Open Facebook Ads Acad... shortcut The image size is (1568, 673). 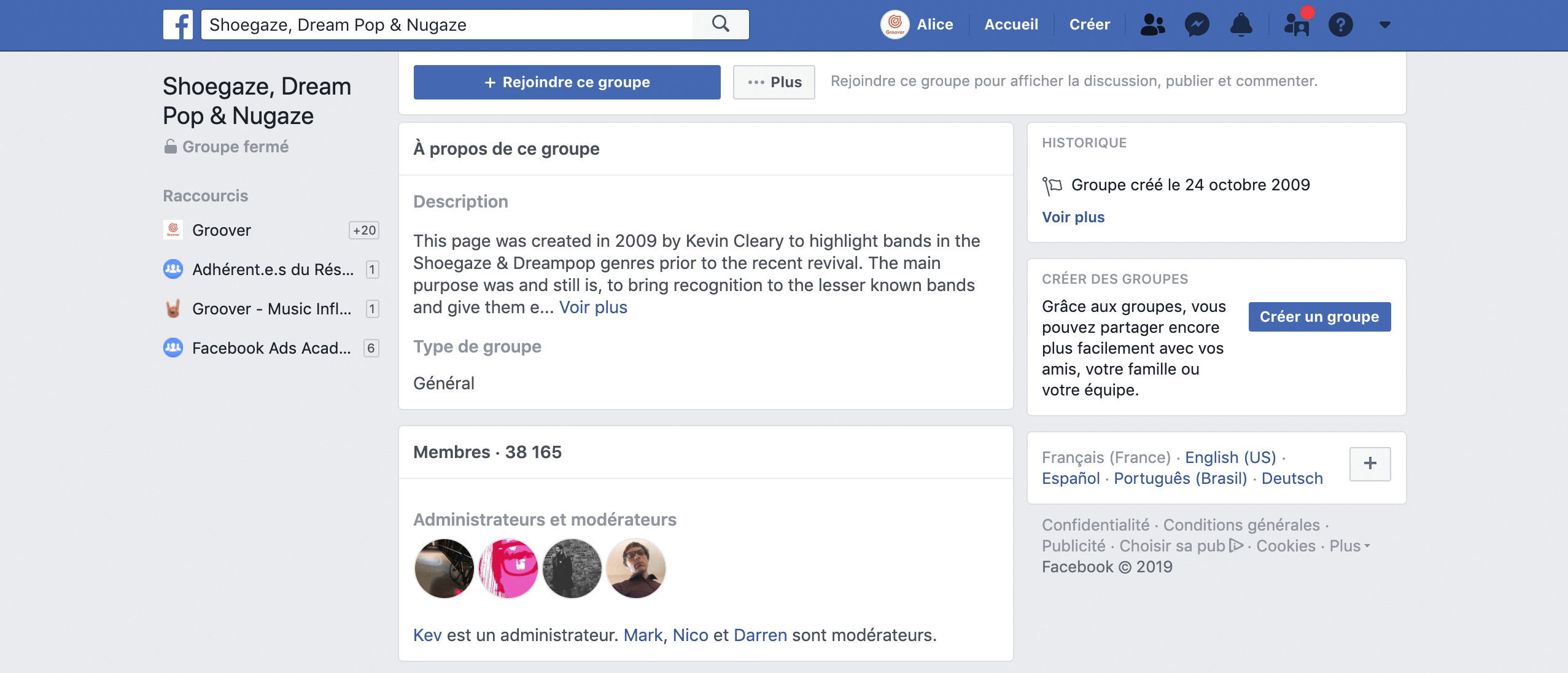(x=271, y=348)
